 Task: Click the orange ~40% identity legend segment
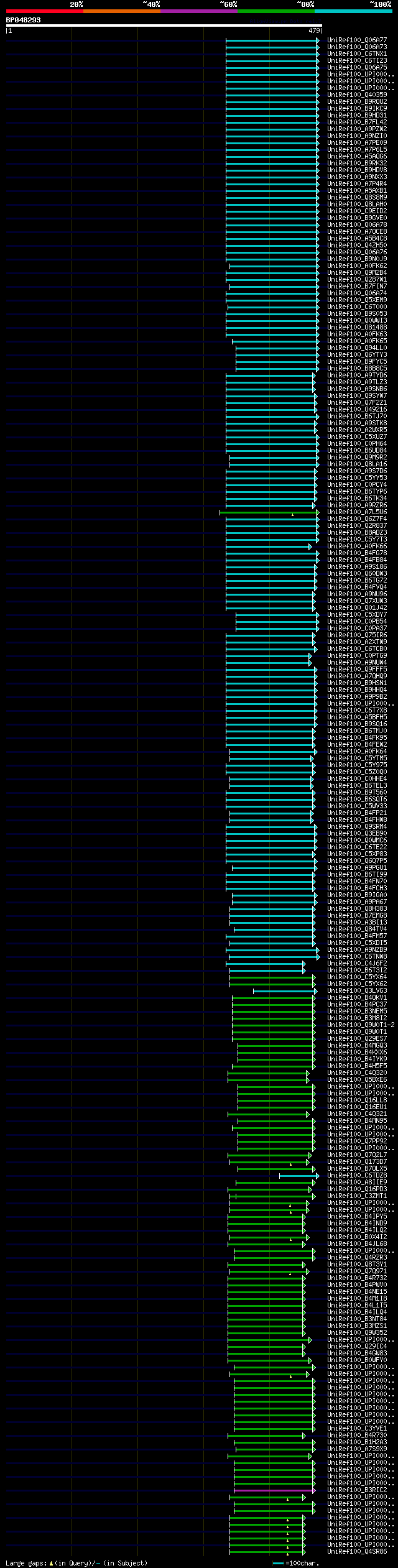[x=121, y=11]
